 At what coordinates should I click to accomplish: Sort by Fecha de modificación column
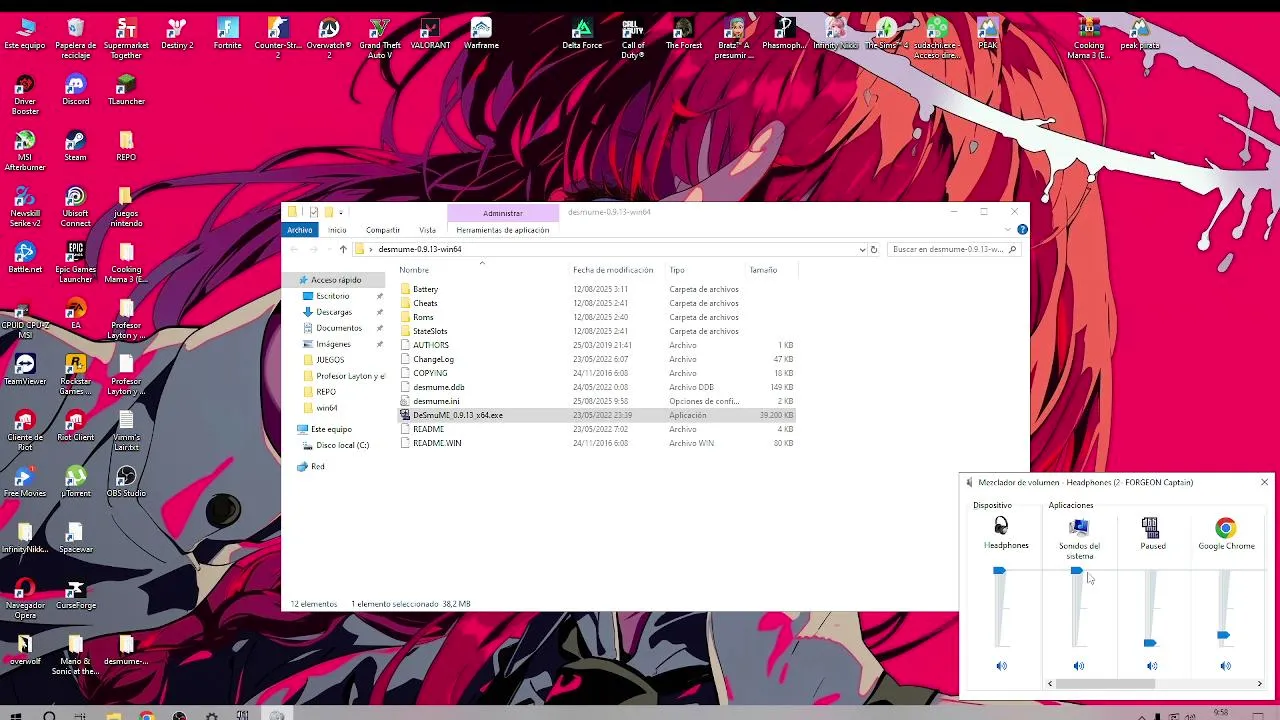[x=613, y=270]
